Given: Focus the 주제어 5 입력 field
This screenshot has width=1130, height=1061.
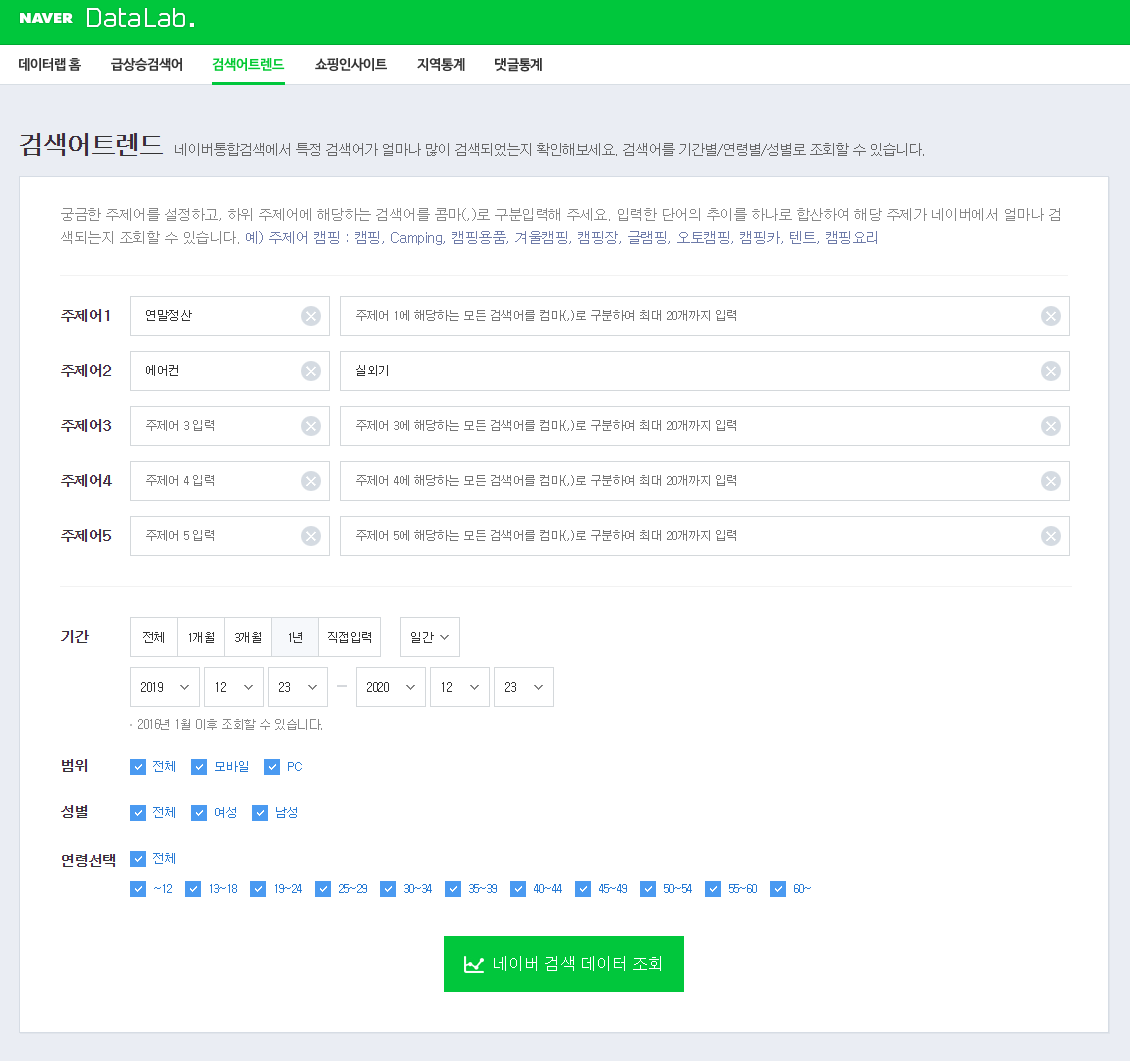Looking at the screenshot, I should coord(230,536).
